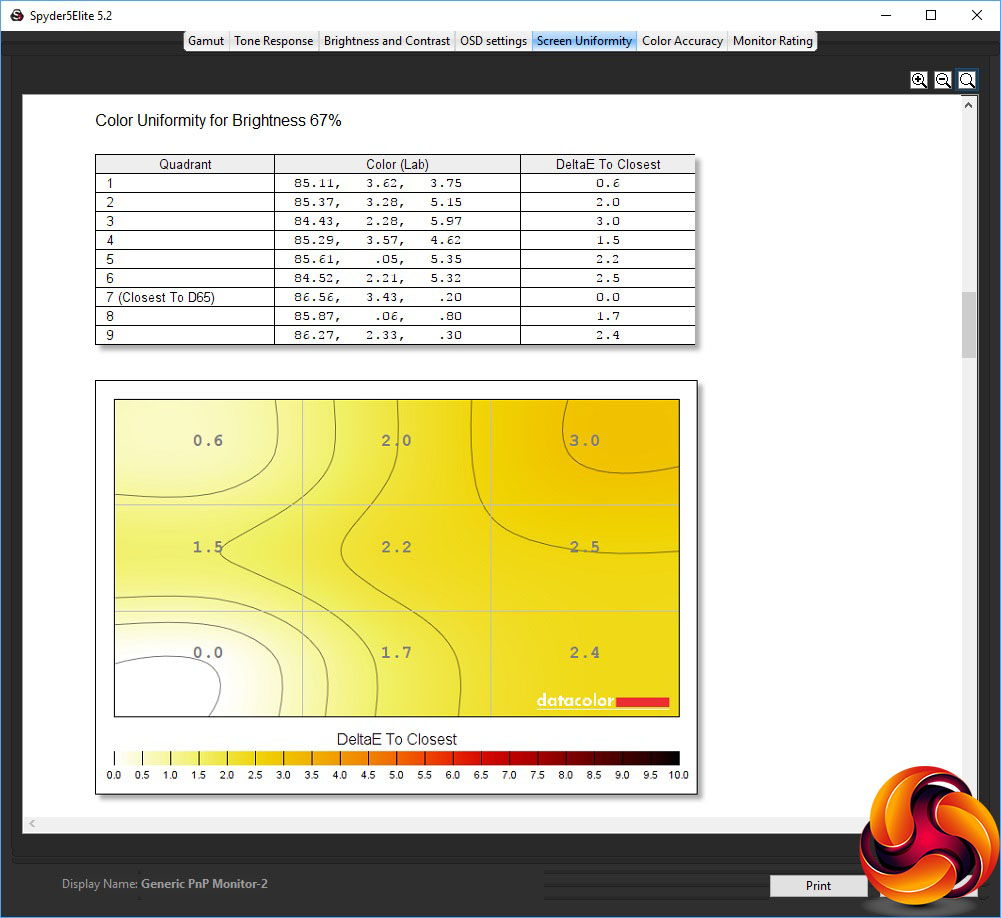Click Lab value '85.11, 3.62, 3.75'

(x=378, y=183)
